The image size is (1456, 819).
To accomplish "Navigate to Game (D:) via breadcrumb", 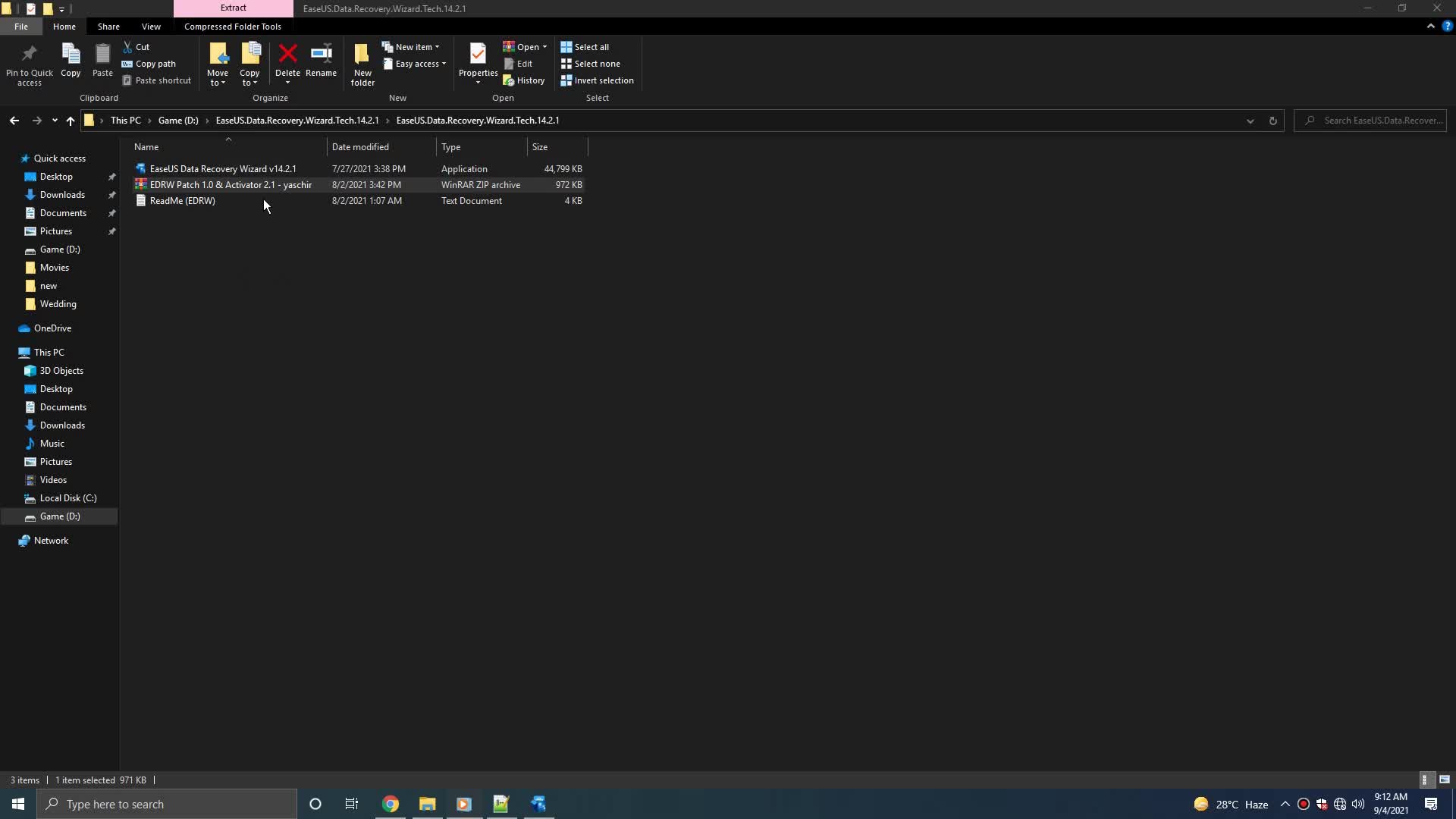I will pyautogui.click(x=177, y=120).
